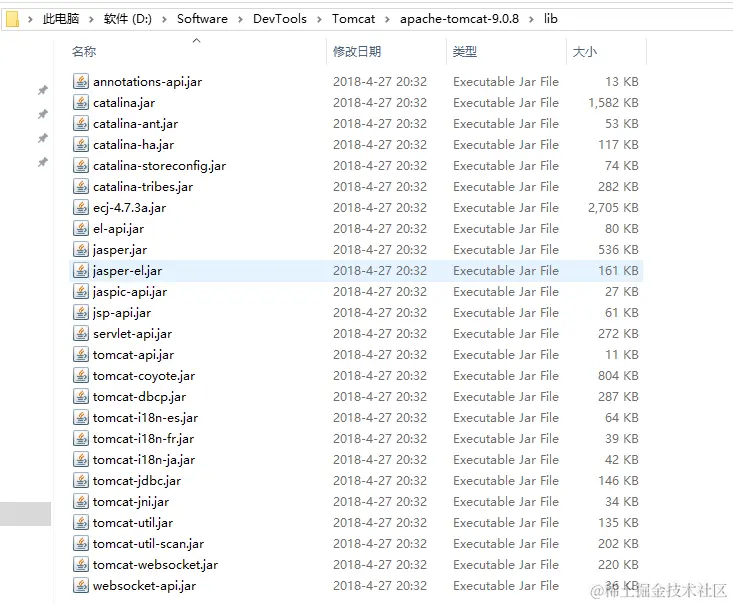The height and width of the screenshot is (605, 733).
Task: Select the jsp-api.jar file name
Action: pyautogui.click(x=122, y=313)
